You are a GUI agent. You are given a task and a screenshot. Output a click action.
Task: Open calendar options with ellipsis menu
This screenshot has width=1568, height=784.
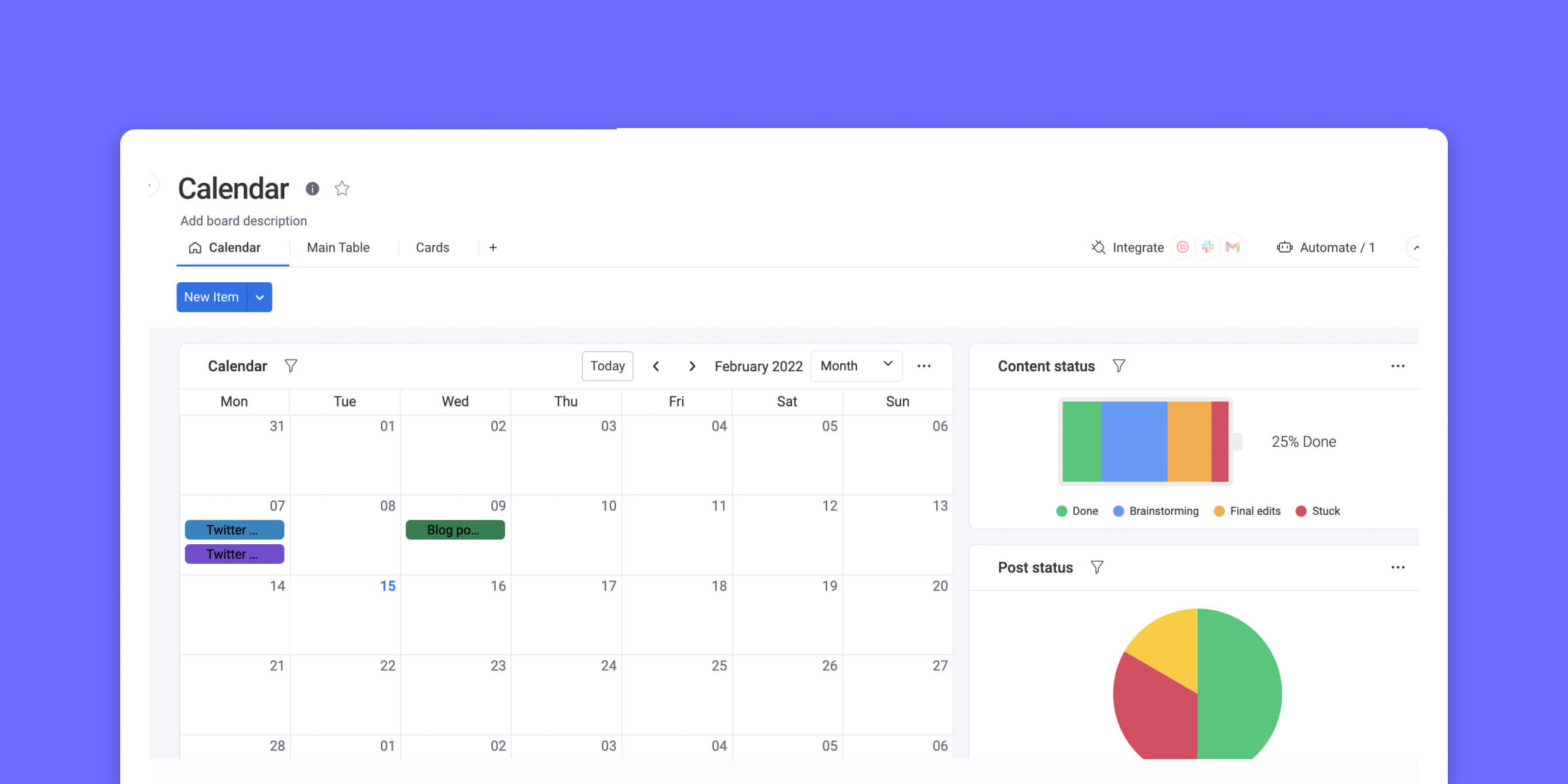point(924,366)
